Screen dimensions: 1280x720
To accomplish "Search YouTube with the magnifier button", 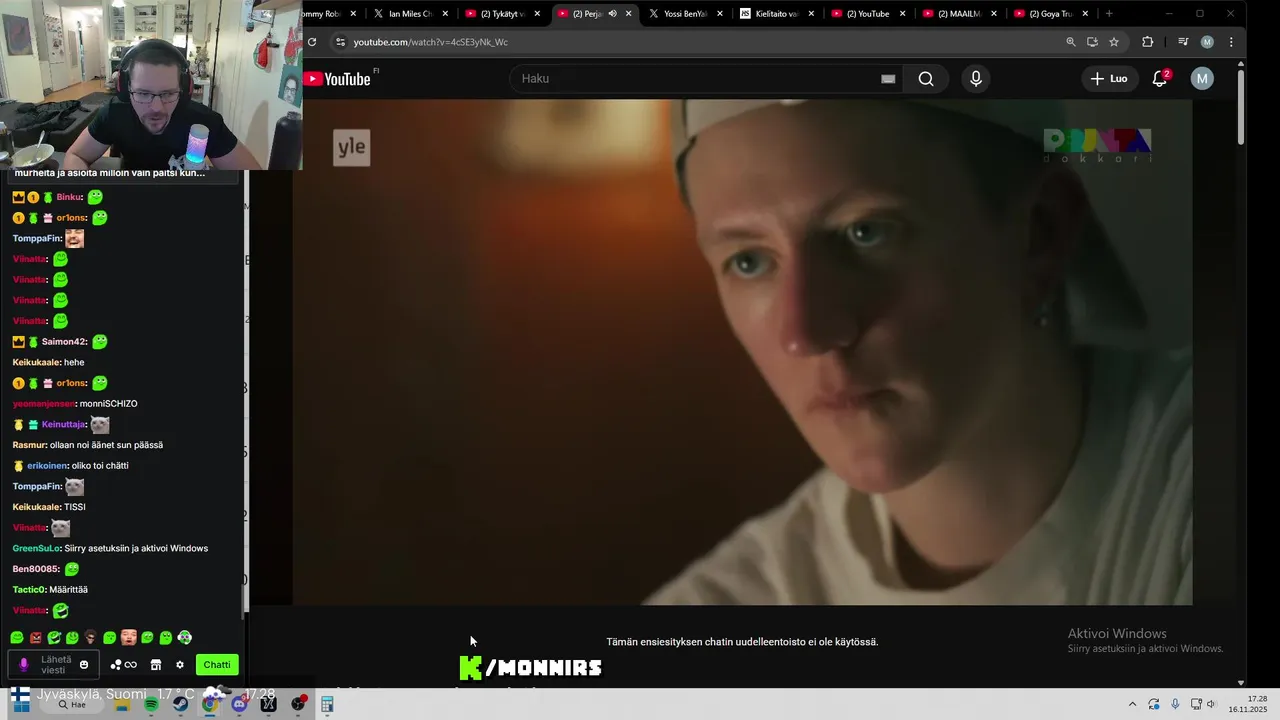I will 926,79.
